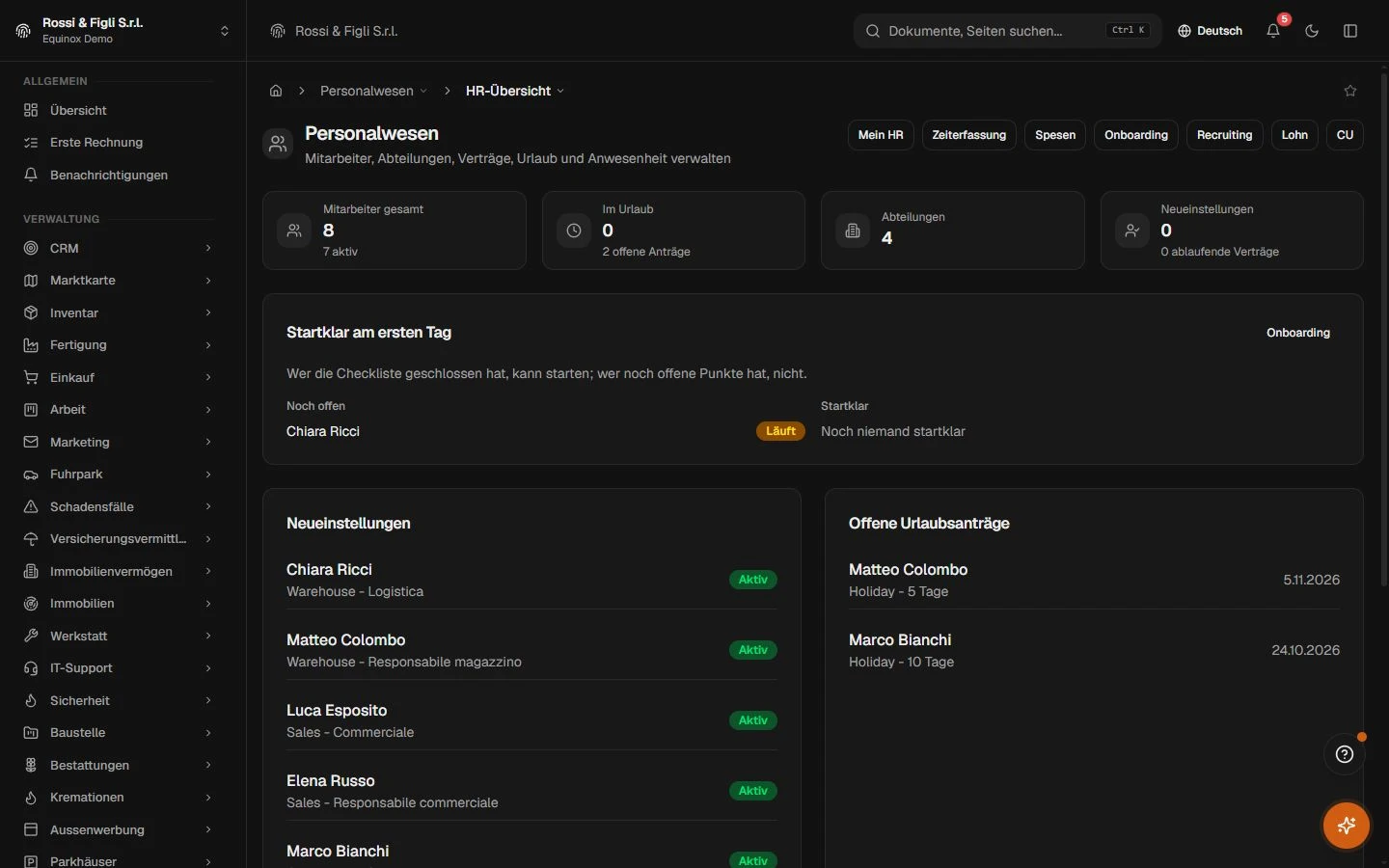Click the search documents field
The image size is (1389, 868).
1007,31
